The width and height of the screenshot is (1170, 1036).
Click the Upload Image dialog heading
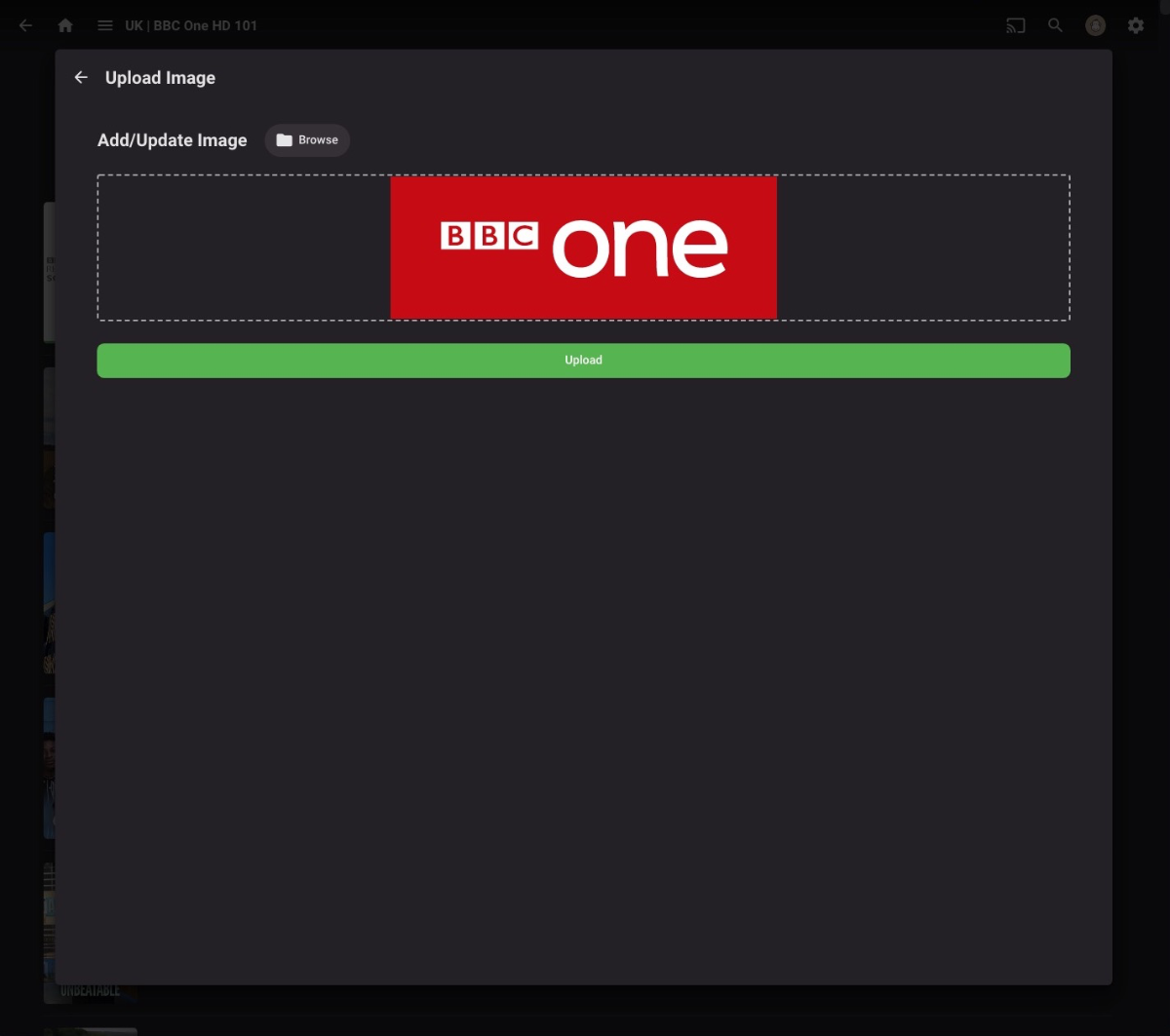pyautogui.click(x=160, y=78)
